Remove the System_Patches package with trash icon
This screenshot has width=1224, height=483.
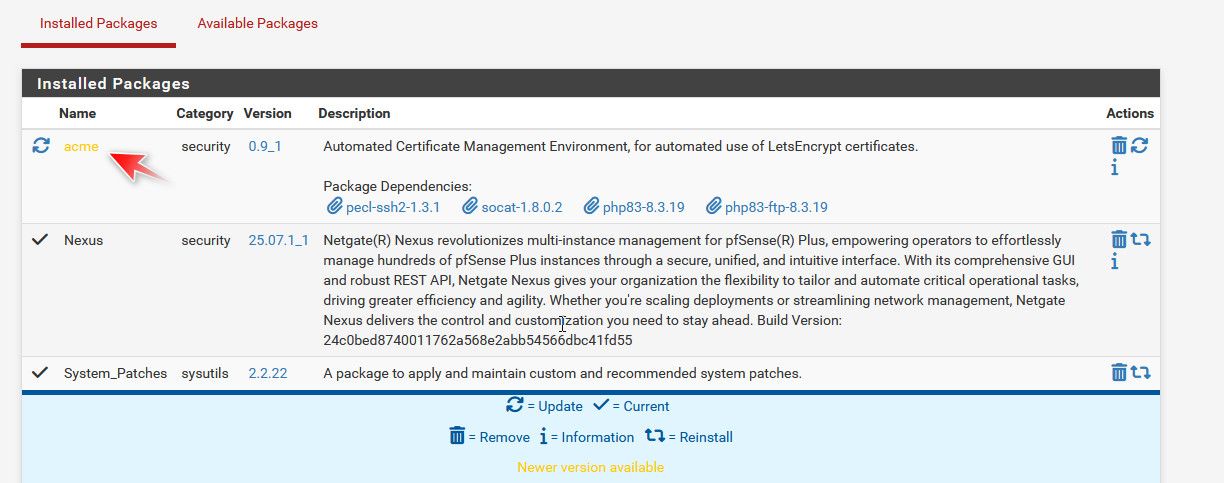click(x=1119, y=373)
